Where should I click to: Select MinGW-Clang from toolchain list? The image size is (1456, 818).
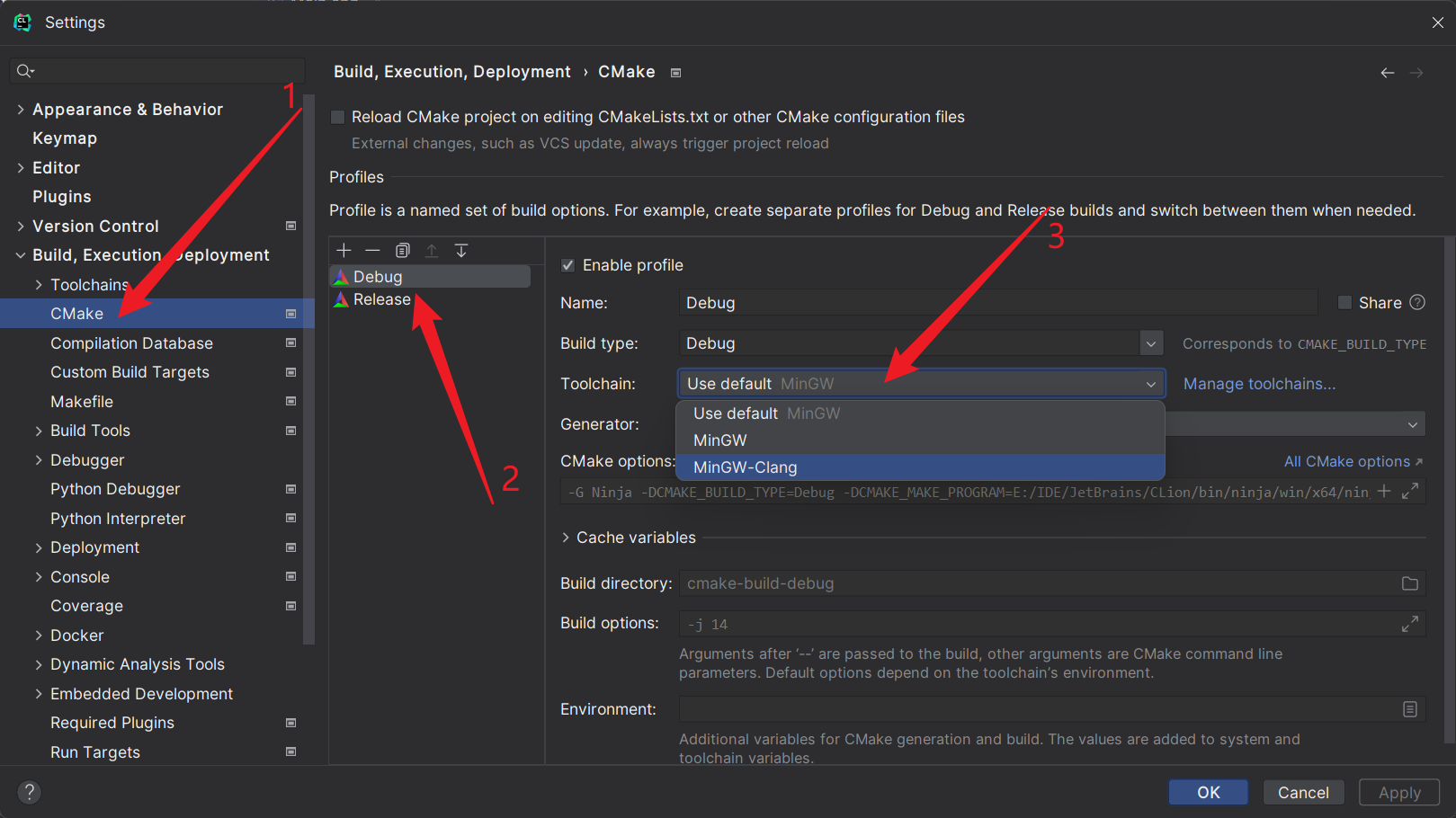pos(745,467)
